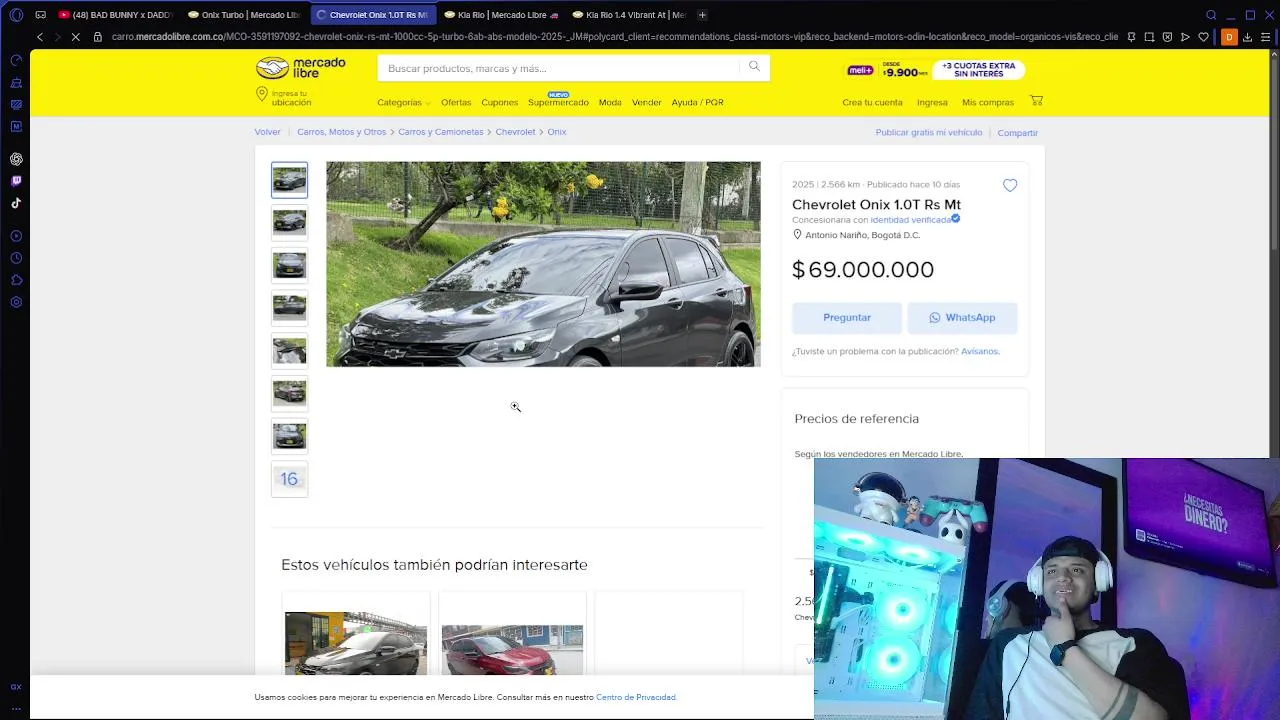Click the identidad verificada link
Image resolution: width=1280 pixels, height=720 pixels.
coord(910,220)
